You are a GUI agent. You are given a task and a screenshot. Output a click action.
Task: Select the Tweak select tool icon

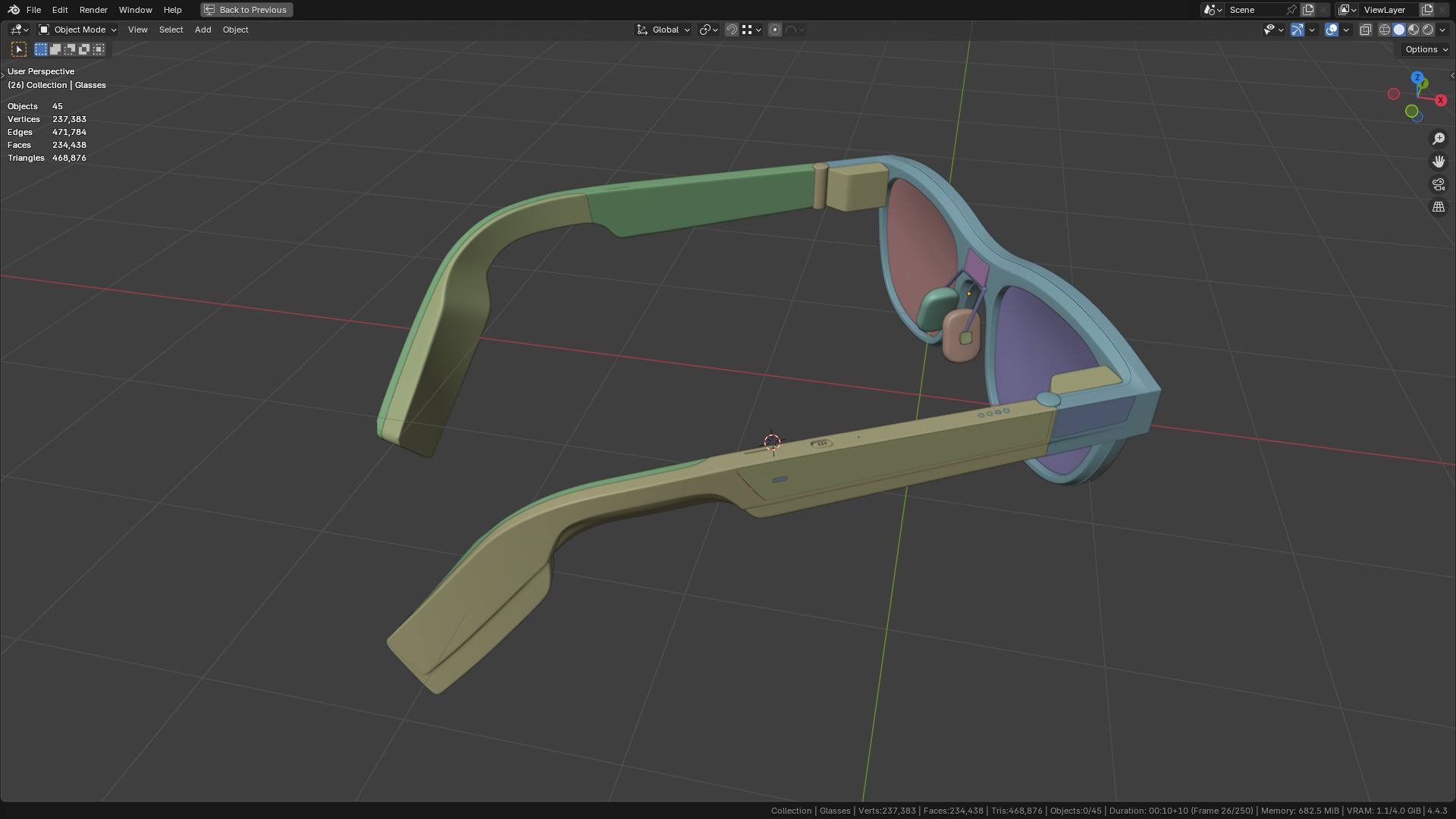coord(19,49)
